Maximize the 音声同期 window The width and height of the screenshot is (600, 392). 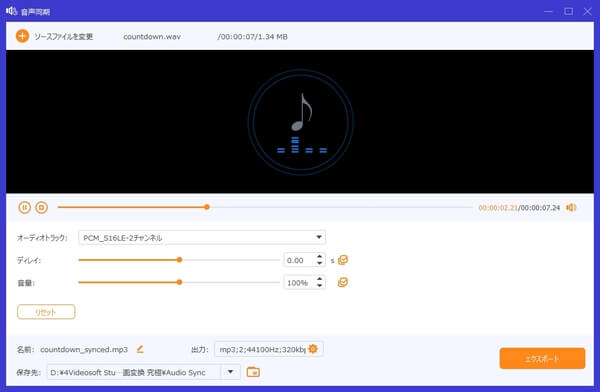pyautogui.click(x=569, y=11)
